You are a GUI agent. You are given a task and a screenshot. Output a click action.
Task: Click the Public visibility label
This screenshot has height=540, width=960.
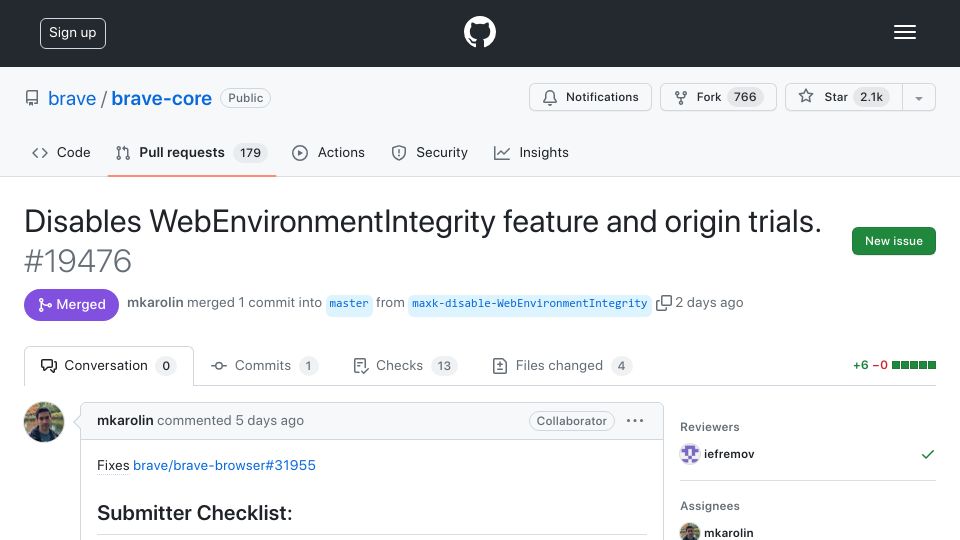(246, 98)
